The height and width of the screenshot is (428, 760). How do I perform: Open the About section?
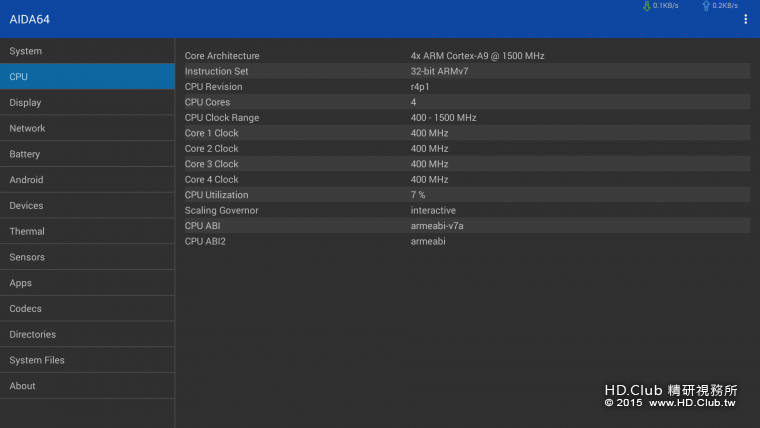87,386
